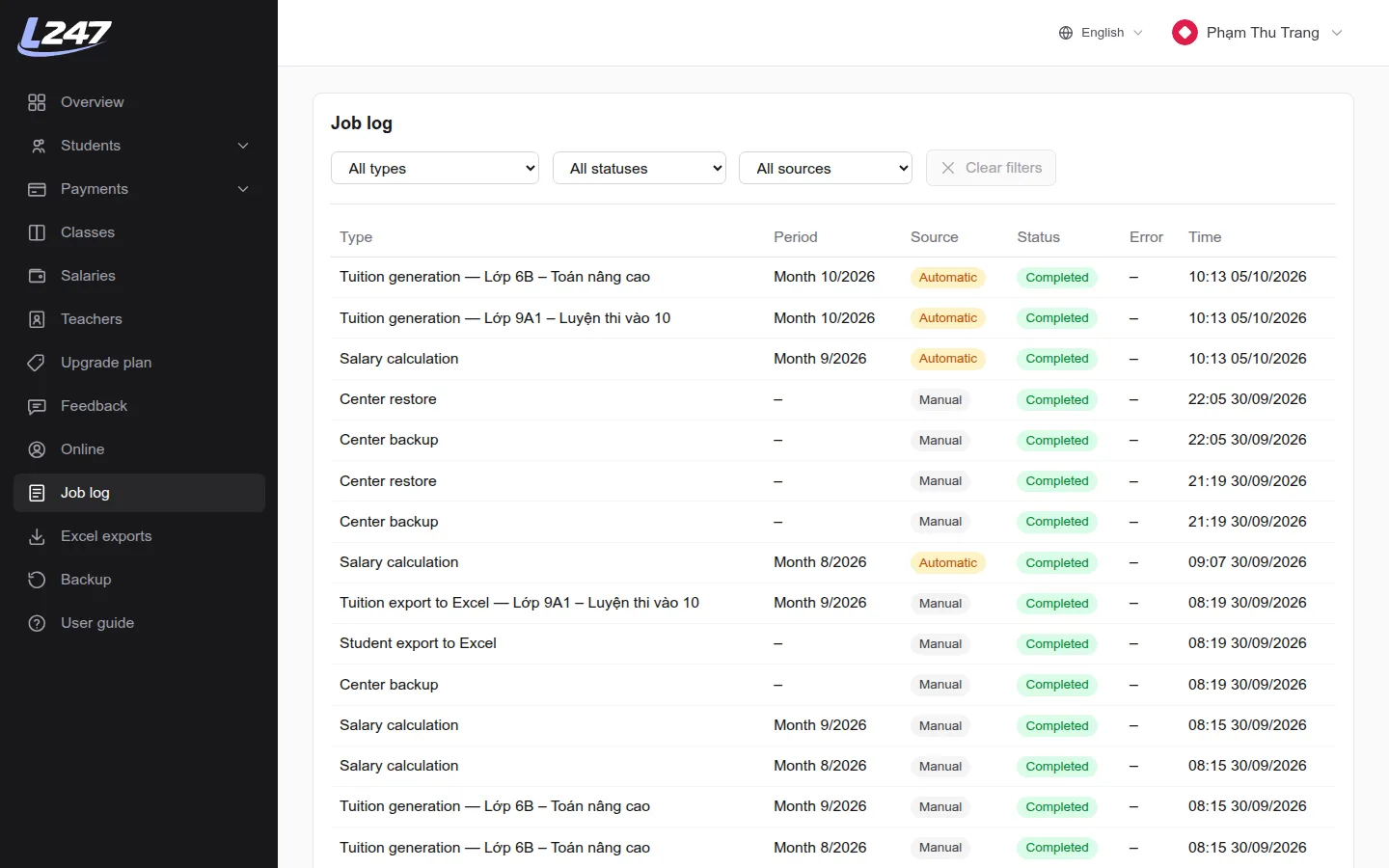1389x868 pixels.
Task: Click the Feedback chat icon
Action: 37,406
